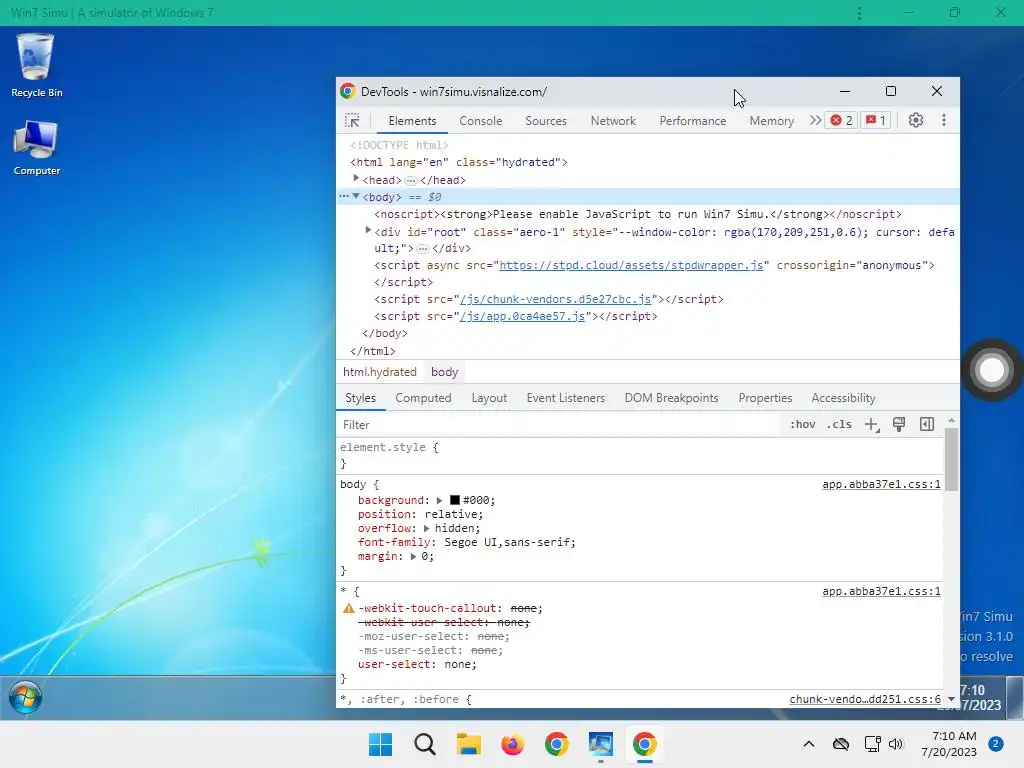Viewport: 1024px width, 768px height.
Task: Open DOM Breakpoints pane tab
Action: coord(671,398)
